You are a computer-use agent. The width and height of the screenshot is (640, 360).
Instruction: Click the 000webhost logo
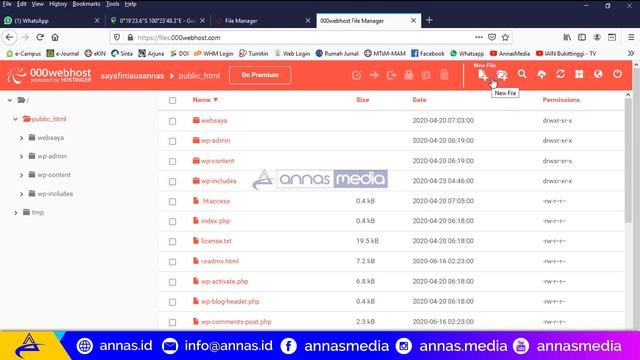click(x=49, y=75)
